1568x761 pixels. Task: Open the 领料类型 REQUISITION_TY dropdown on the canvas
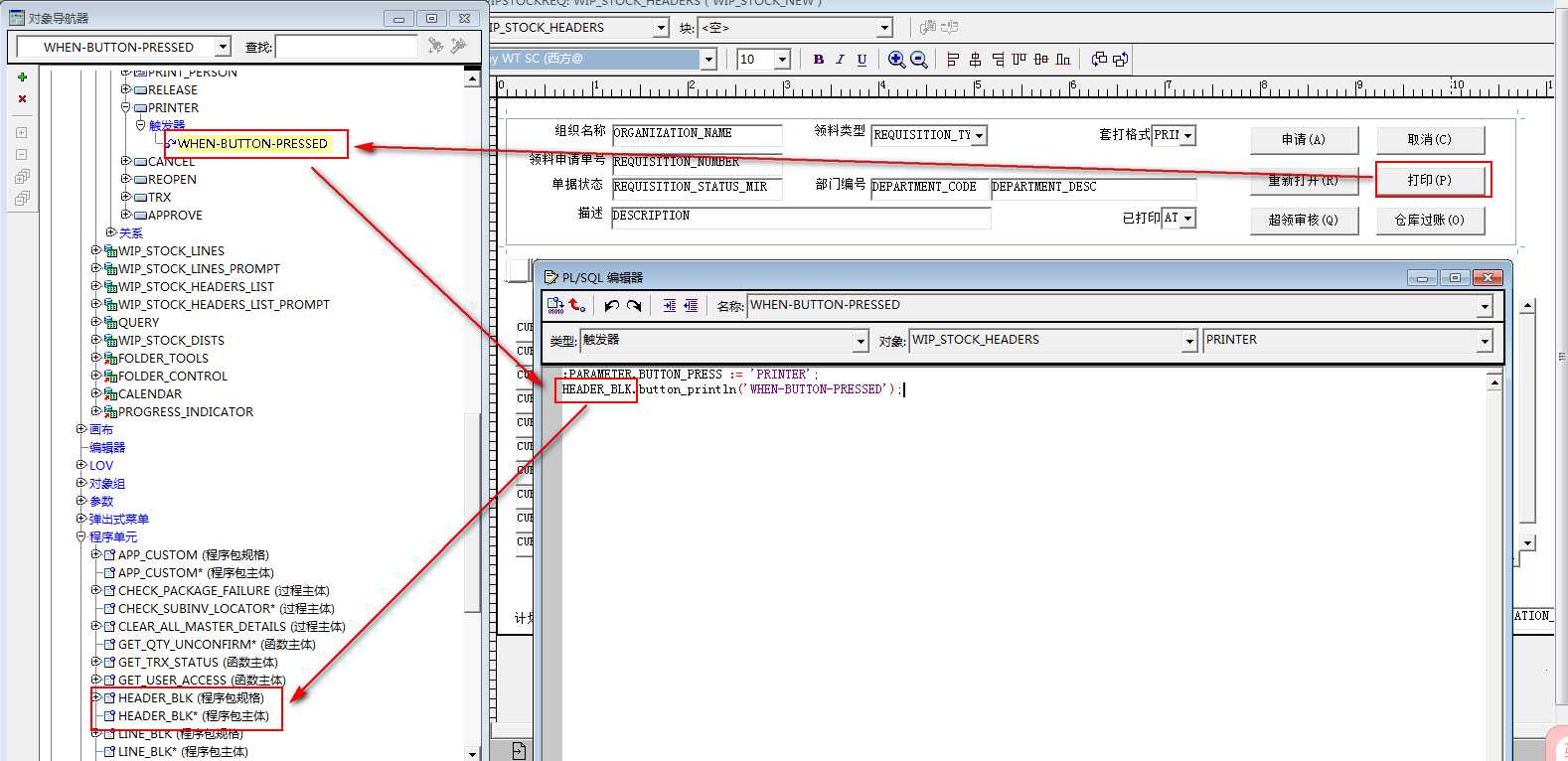pos(980,135)
